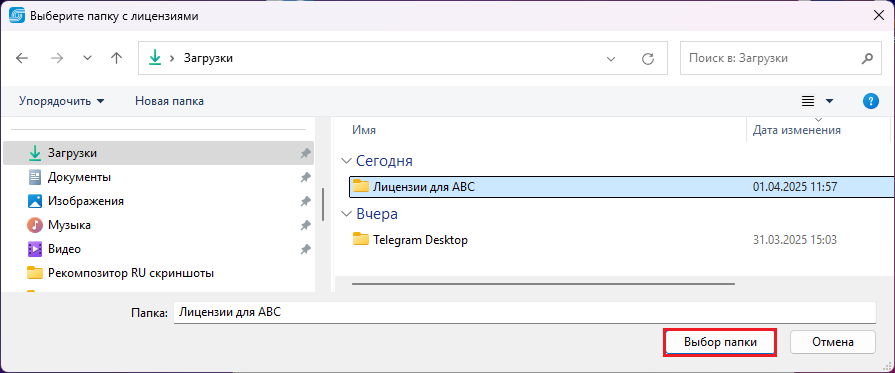Click the green download icon in address bar
The height and width of the screenshot is (373, 895).
pyautogui.click(x=155, y=58)
